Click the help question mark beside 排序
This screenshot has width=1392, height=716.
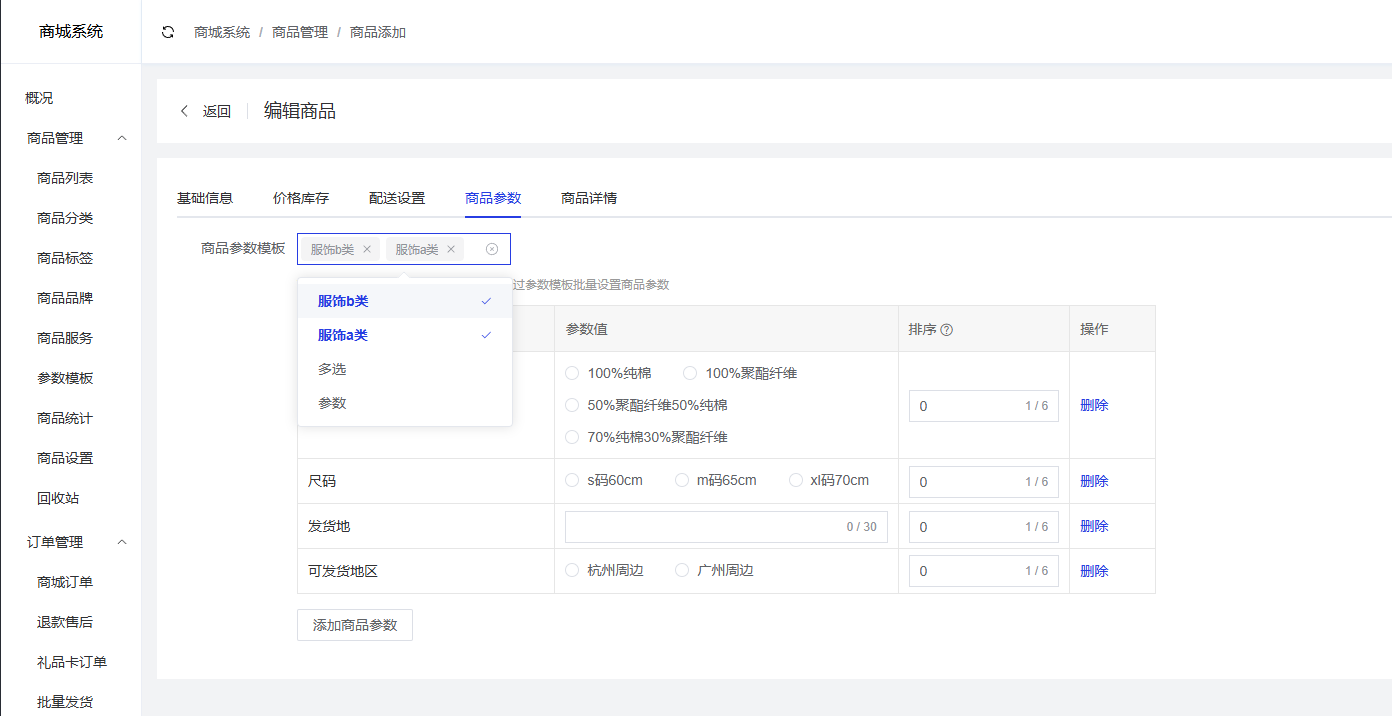(x=946, y=328)
